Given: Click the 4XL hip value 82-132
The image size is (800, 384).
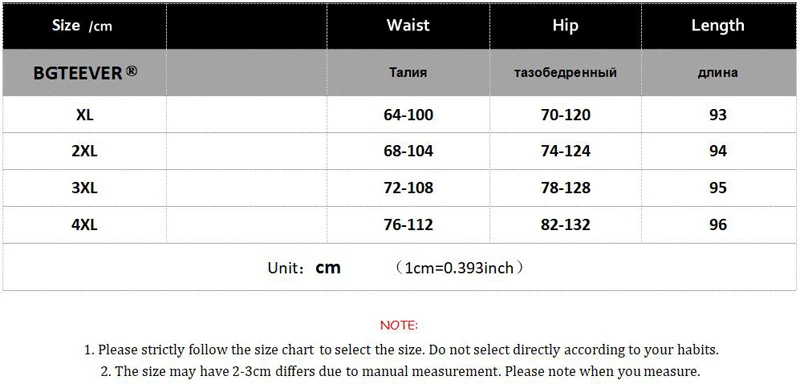Looking at the screenshot, I should click(565, 224).
